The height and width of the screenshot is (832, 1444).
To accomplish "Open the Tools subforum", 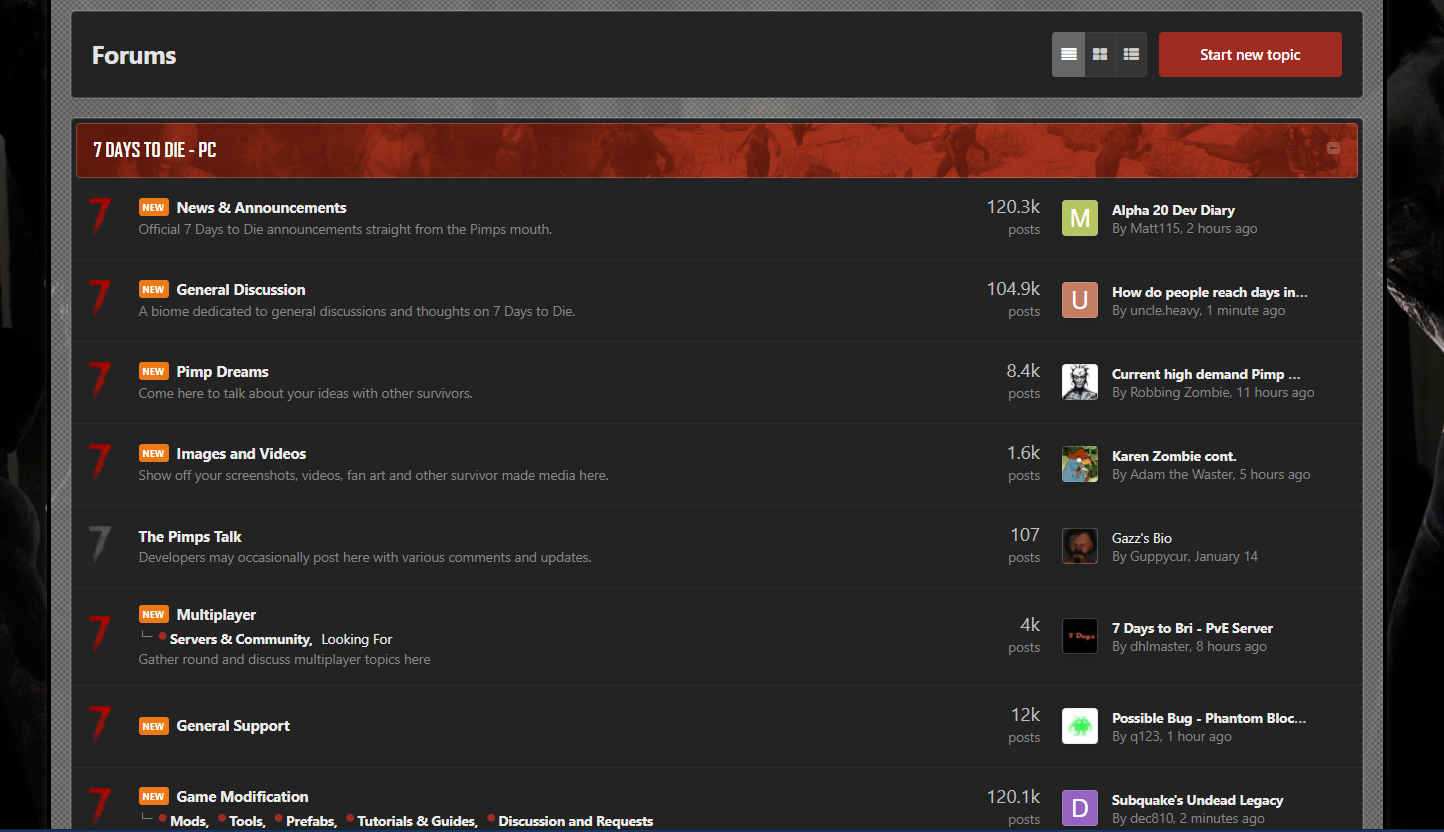I will (245, 821).
